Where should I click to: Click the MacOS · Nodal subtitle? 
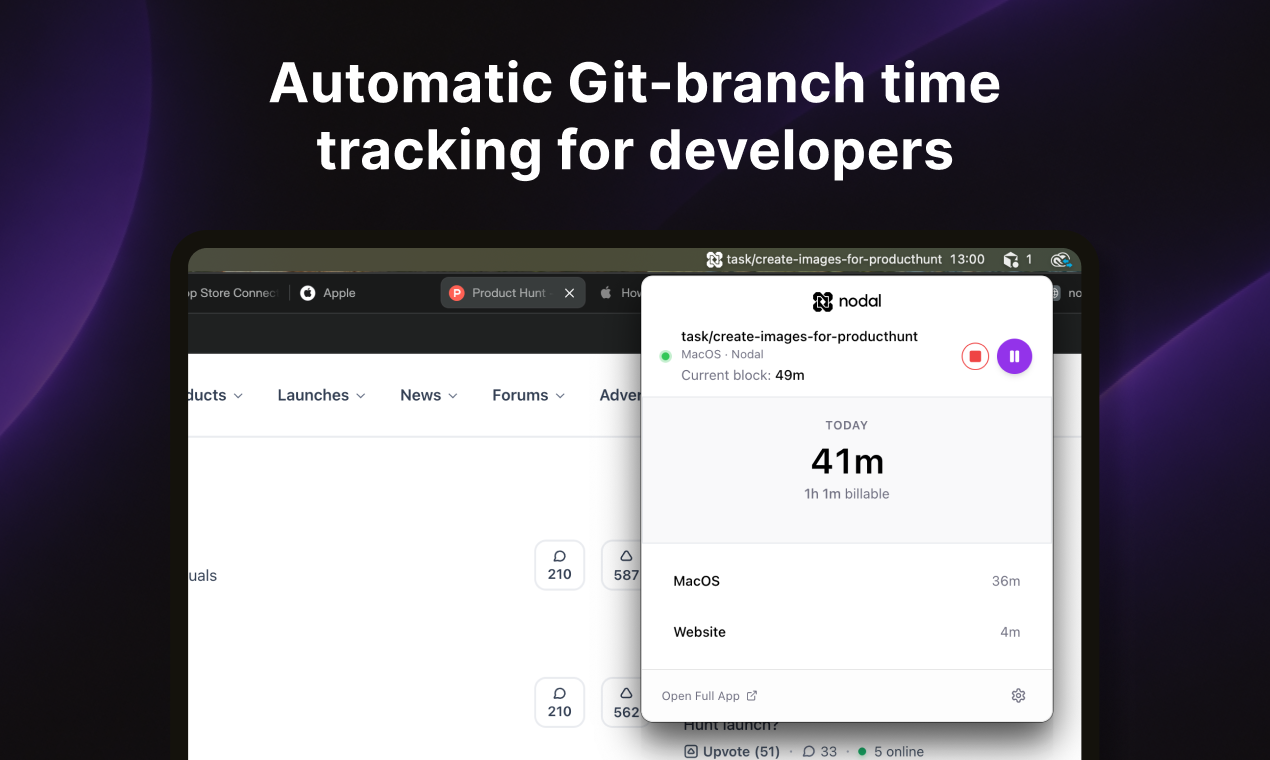[x=722, y=355]
